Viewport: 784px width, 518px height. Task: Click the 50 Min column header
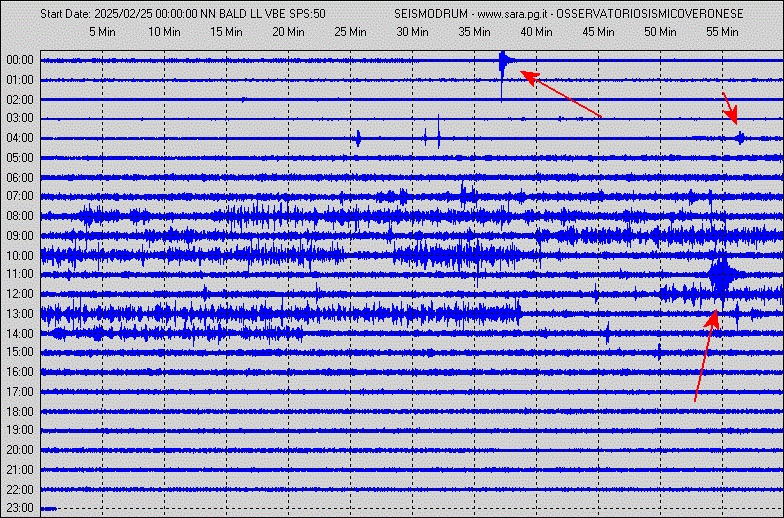[x=660, y=32]
